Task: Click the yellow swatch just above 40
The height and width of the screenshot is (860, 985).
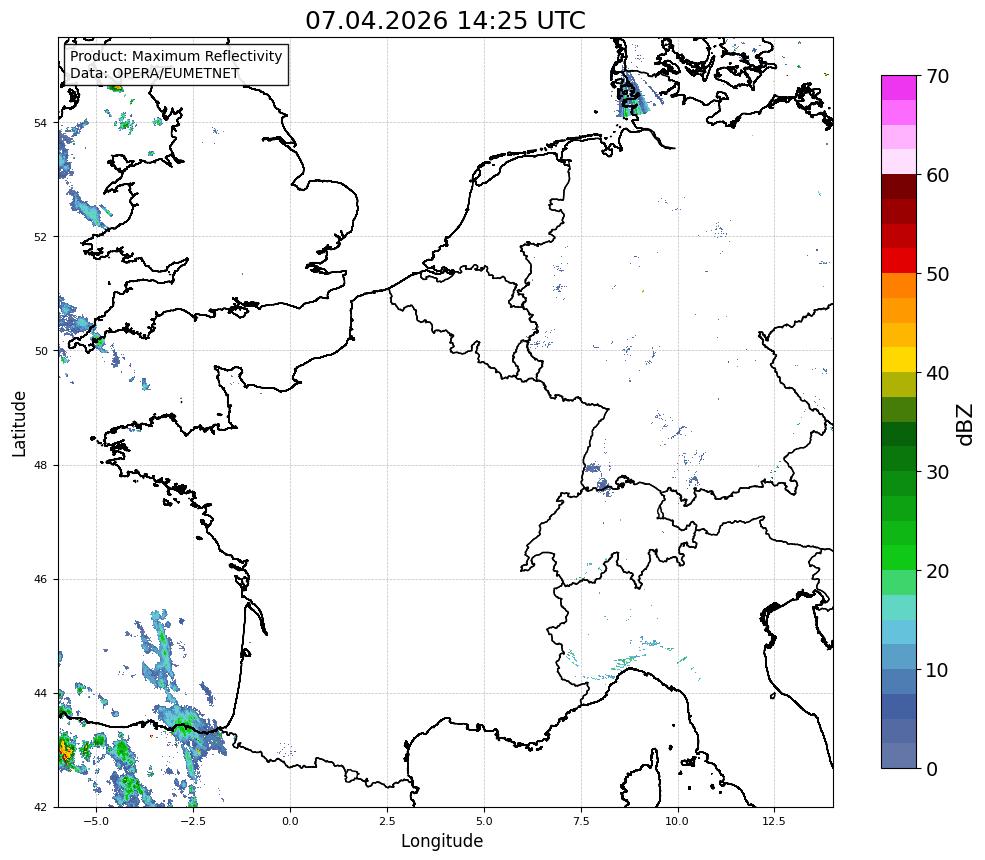Action: point(899,360)
